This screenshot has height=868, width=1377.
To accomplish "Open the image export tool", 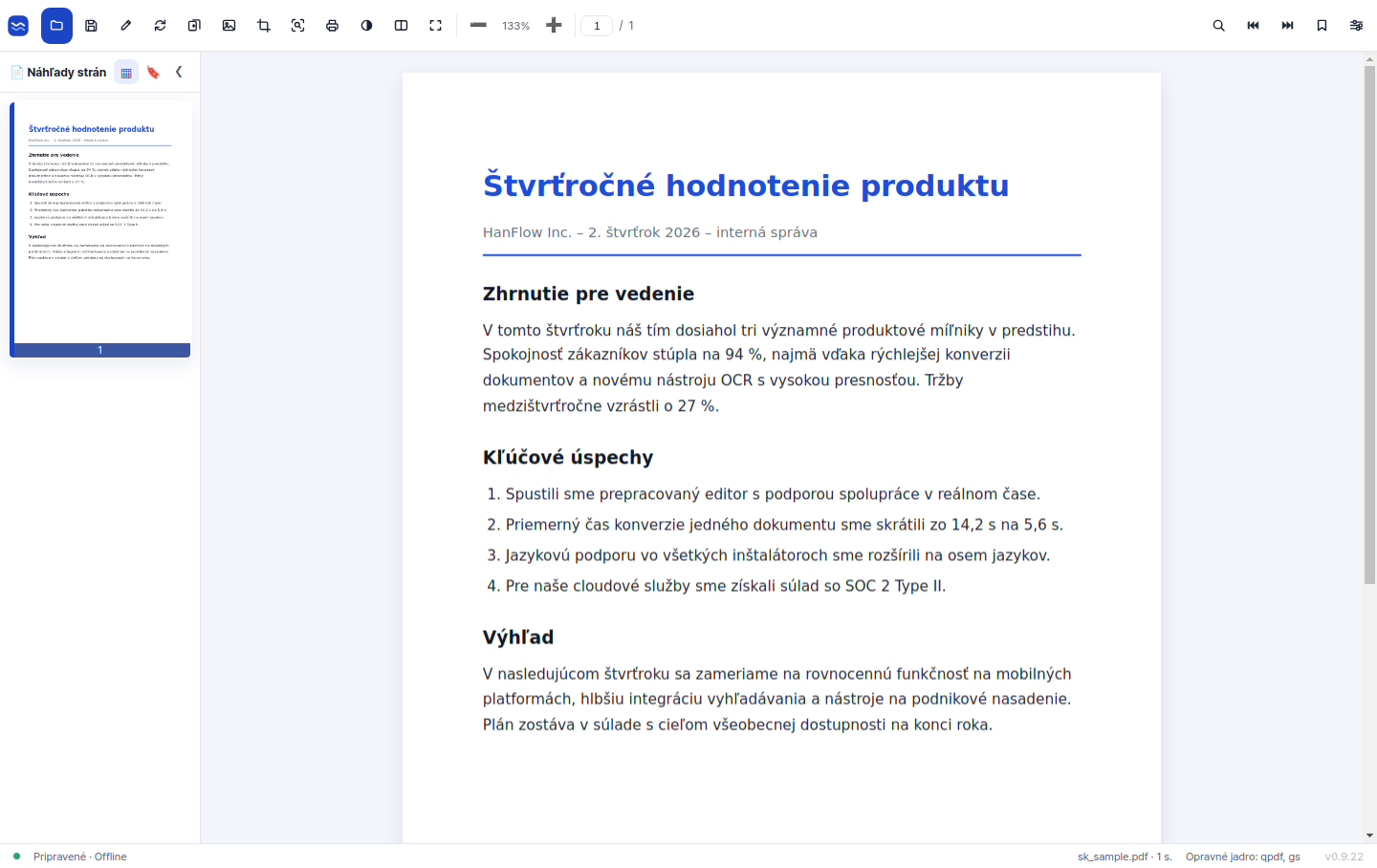I will point(229,26).
